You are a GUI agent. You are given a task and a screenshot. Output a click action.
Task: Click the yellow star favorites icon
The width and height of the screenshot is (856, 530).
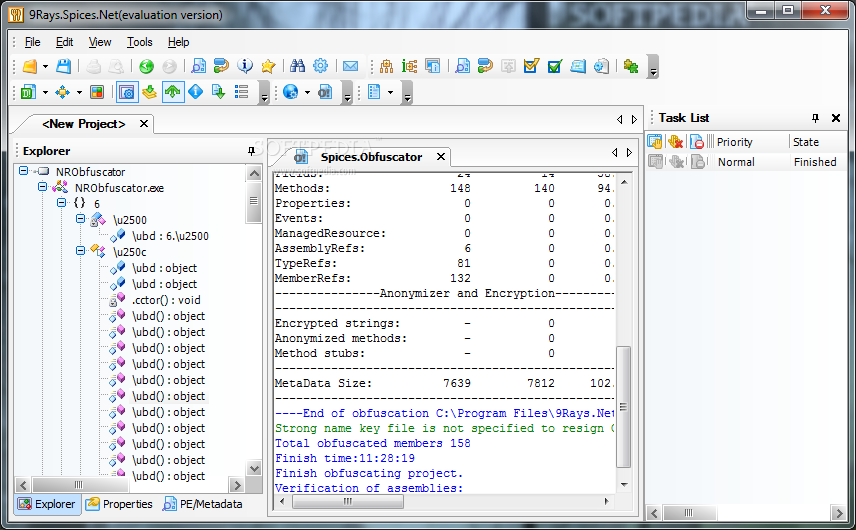[268, 67]
